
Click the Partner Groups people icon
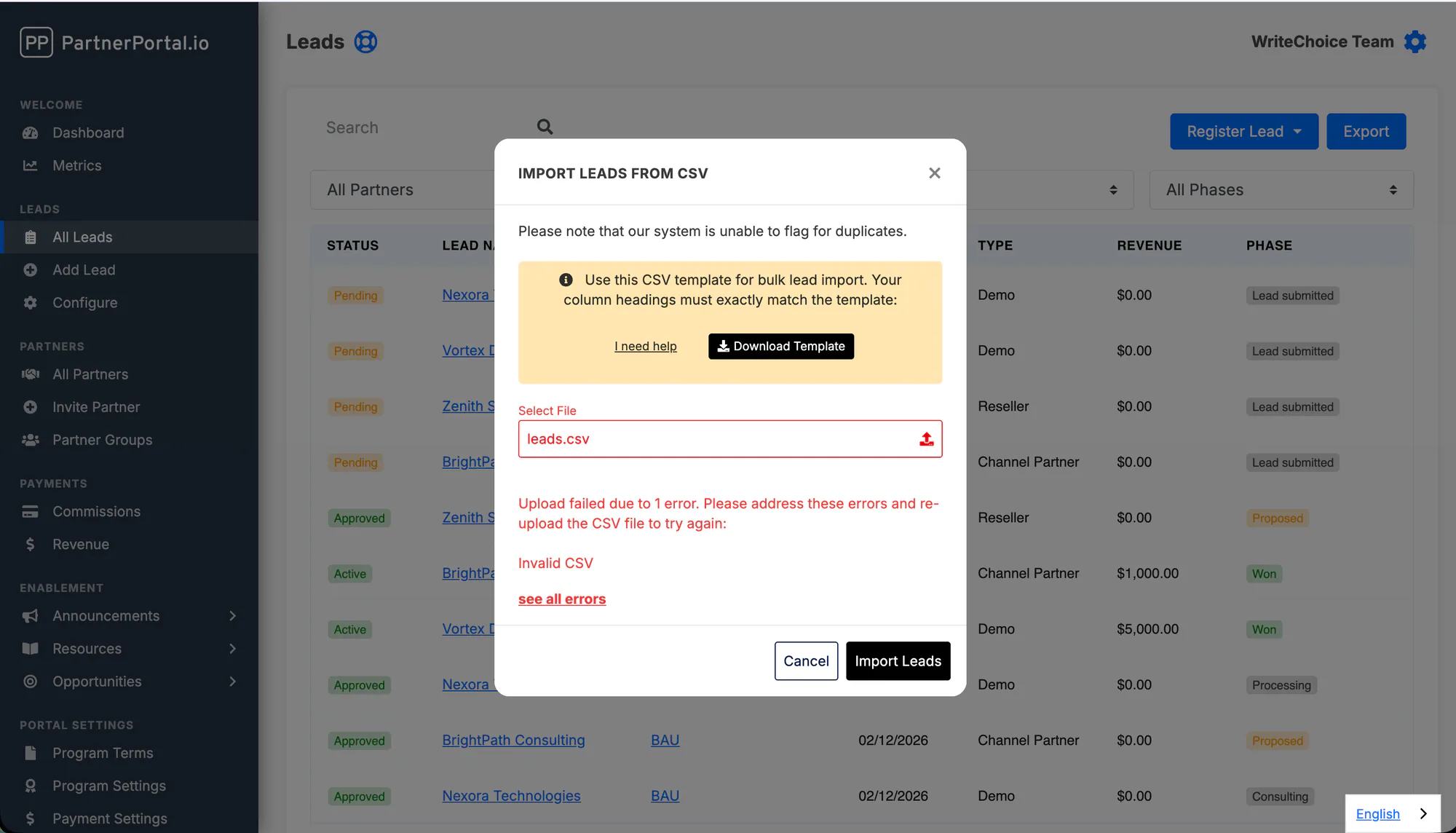coord(31,440)
